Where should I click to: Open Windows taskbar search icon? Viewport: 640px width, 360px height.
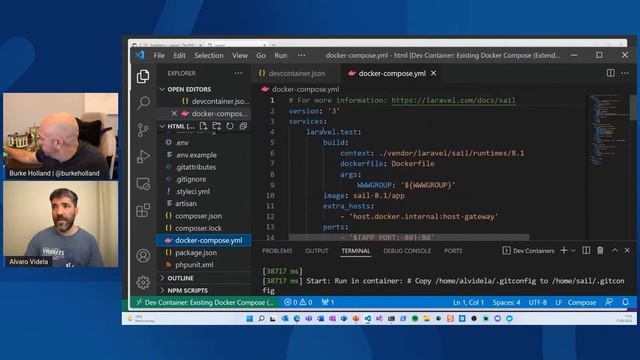(261, 318)
